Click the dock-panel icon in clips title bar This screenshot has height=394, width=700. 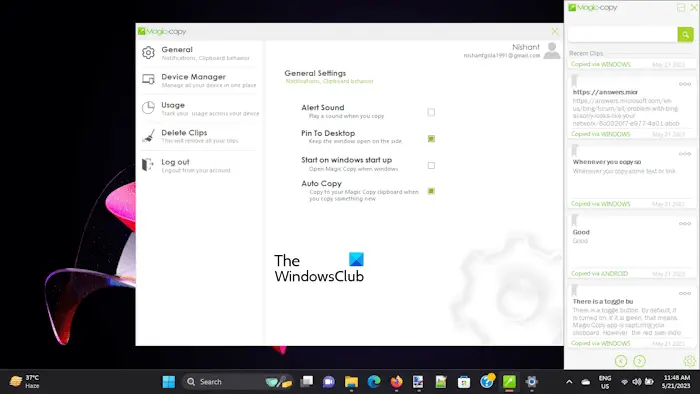coord(681,8)
